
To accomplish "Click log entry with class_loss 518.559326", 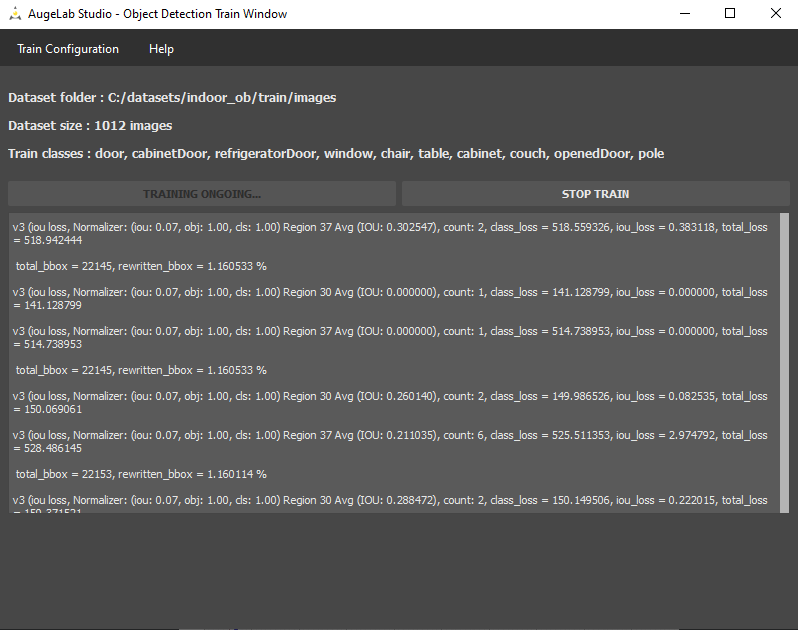I will [390, 233].
